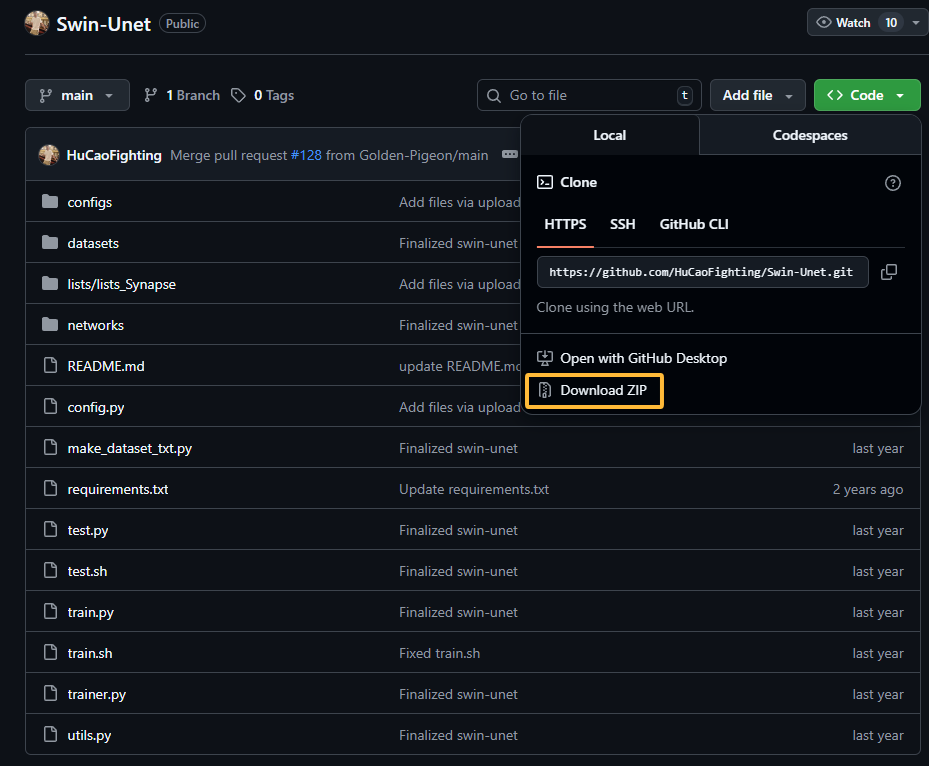This screenshot has width=929, height=766.
Task: Collapse the green Code dropdown button
Action: click(x=867, y=95)
